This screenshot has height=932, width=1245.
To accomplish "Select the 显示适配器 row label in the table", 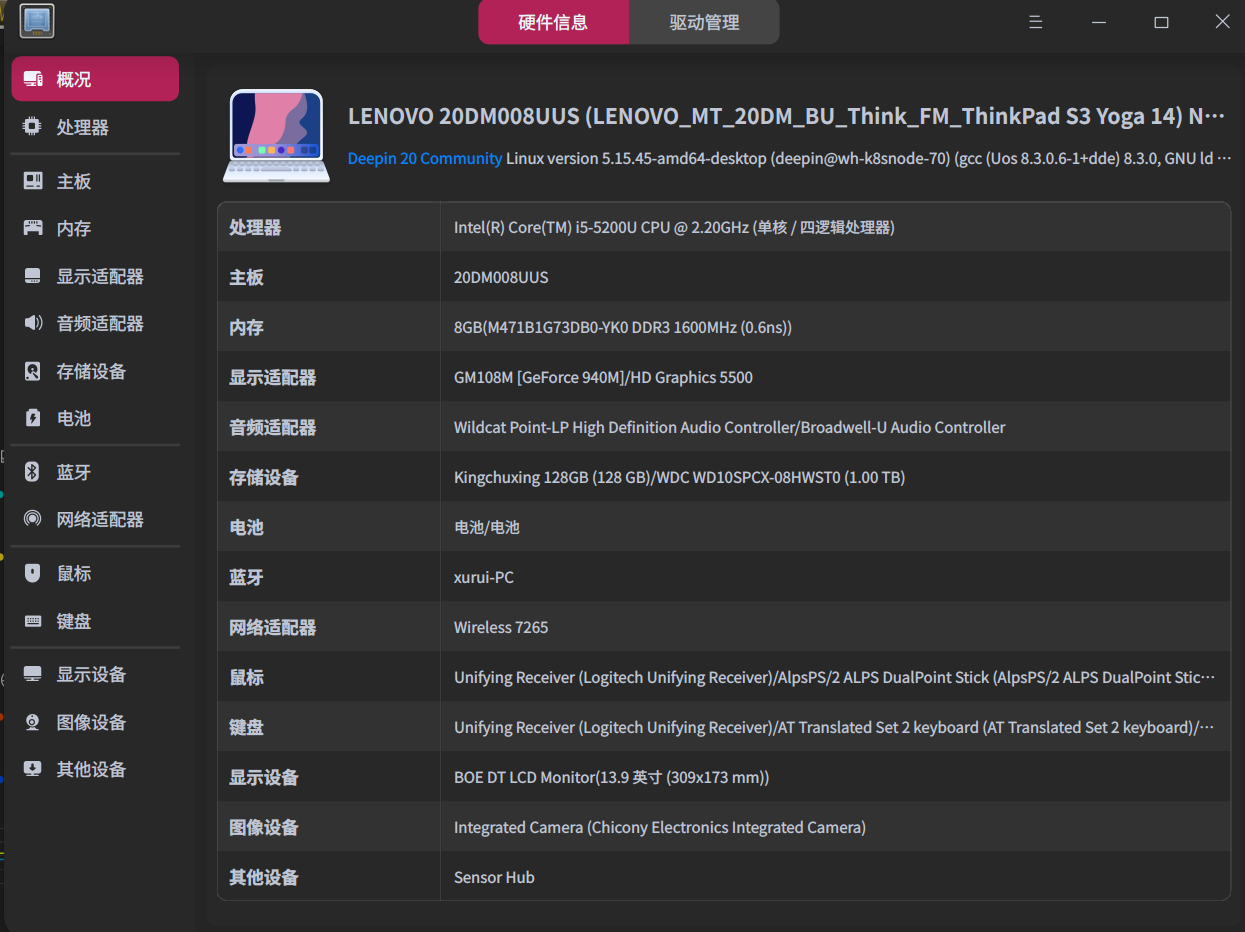I will point(273,377).
